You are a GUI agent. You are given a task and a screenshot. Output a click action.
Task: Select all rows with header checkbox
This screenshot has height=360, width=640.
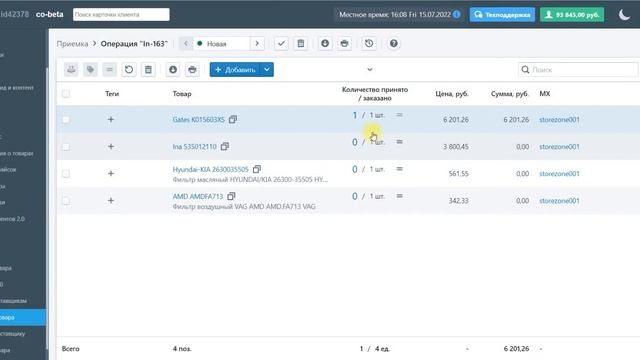[x=66, y=94]
